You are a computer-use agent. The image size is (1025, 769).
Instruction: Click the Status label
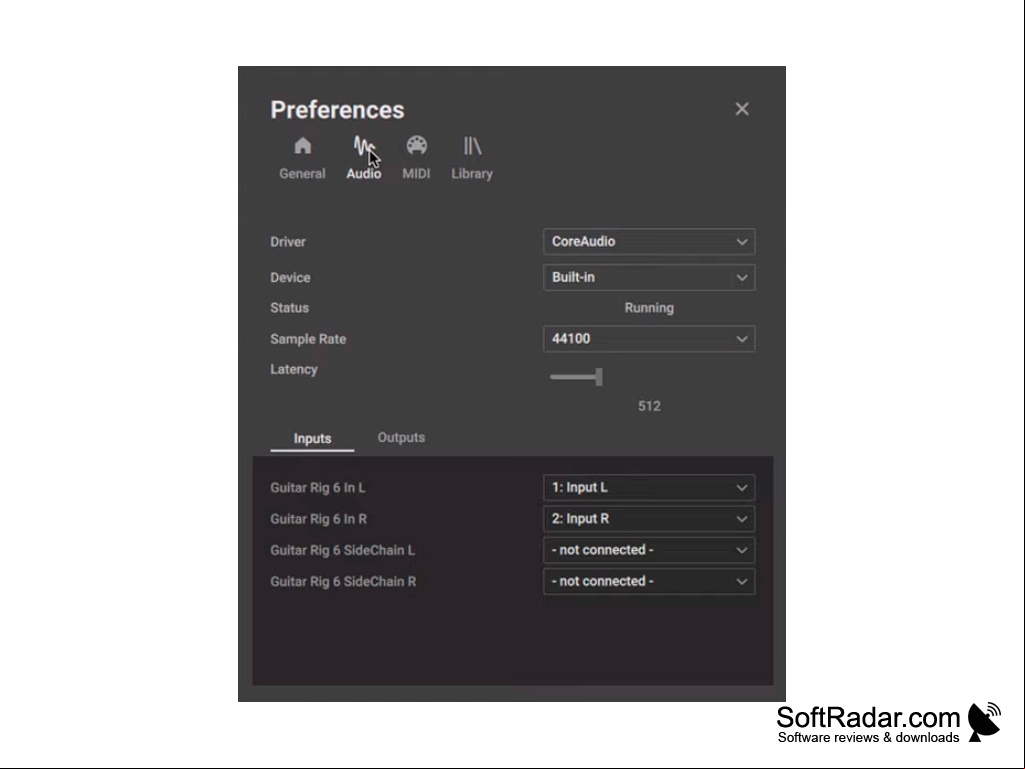(x=290, y=308)
